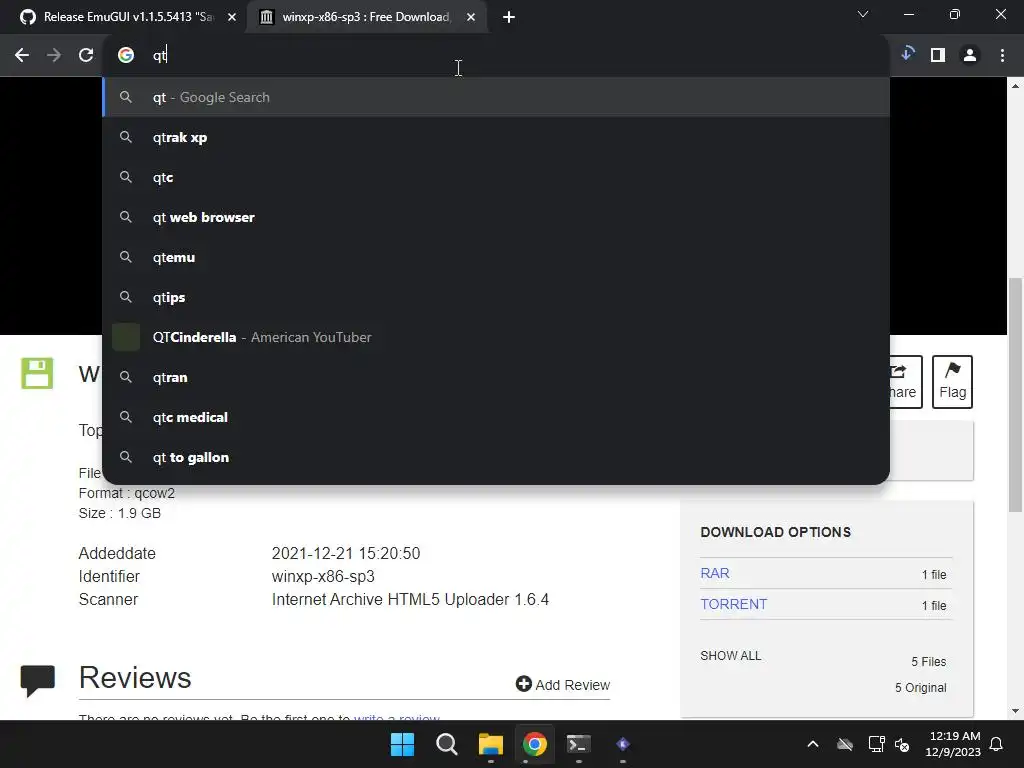Choose the 'qtc' suggestion
Viewport: 1024px width, 768px height.
tap(496, 178)
